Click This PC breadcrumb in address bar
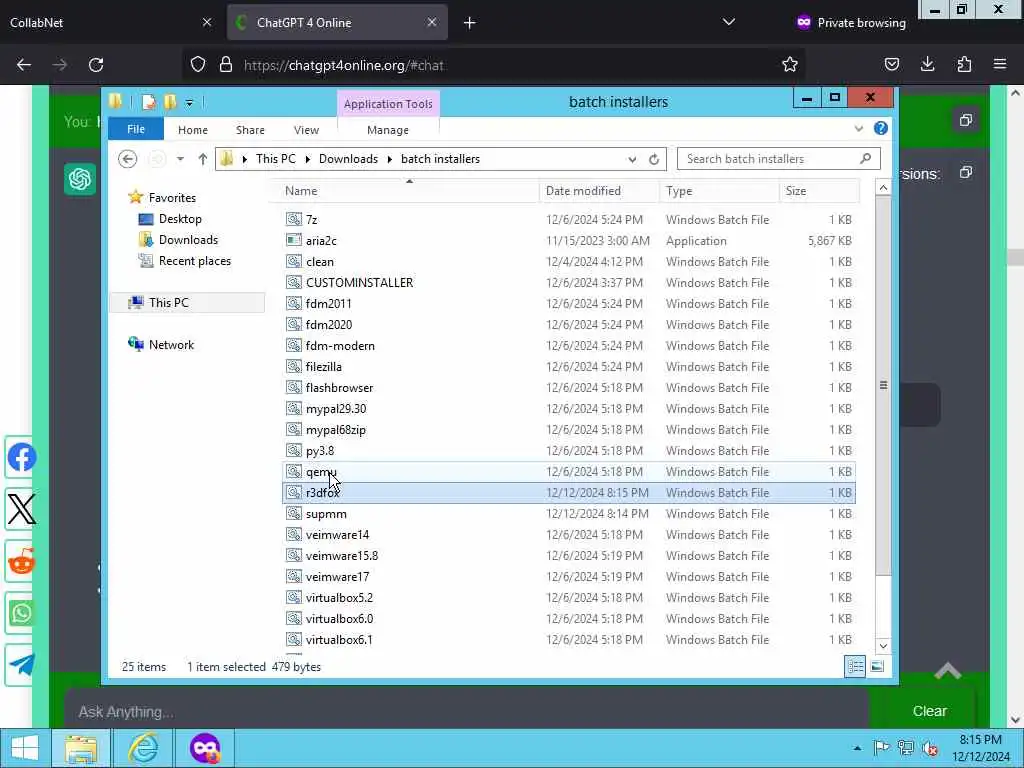Screen dimensions: 1024x768 click(276, 159)
